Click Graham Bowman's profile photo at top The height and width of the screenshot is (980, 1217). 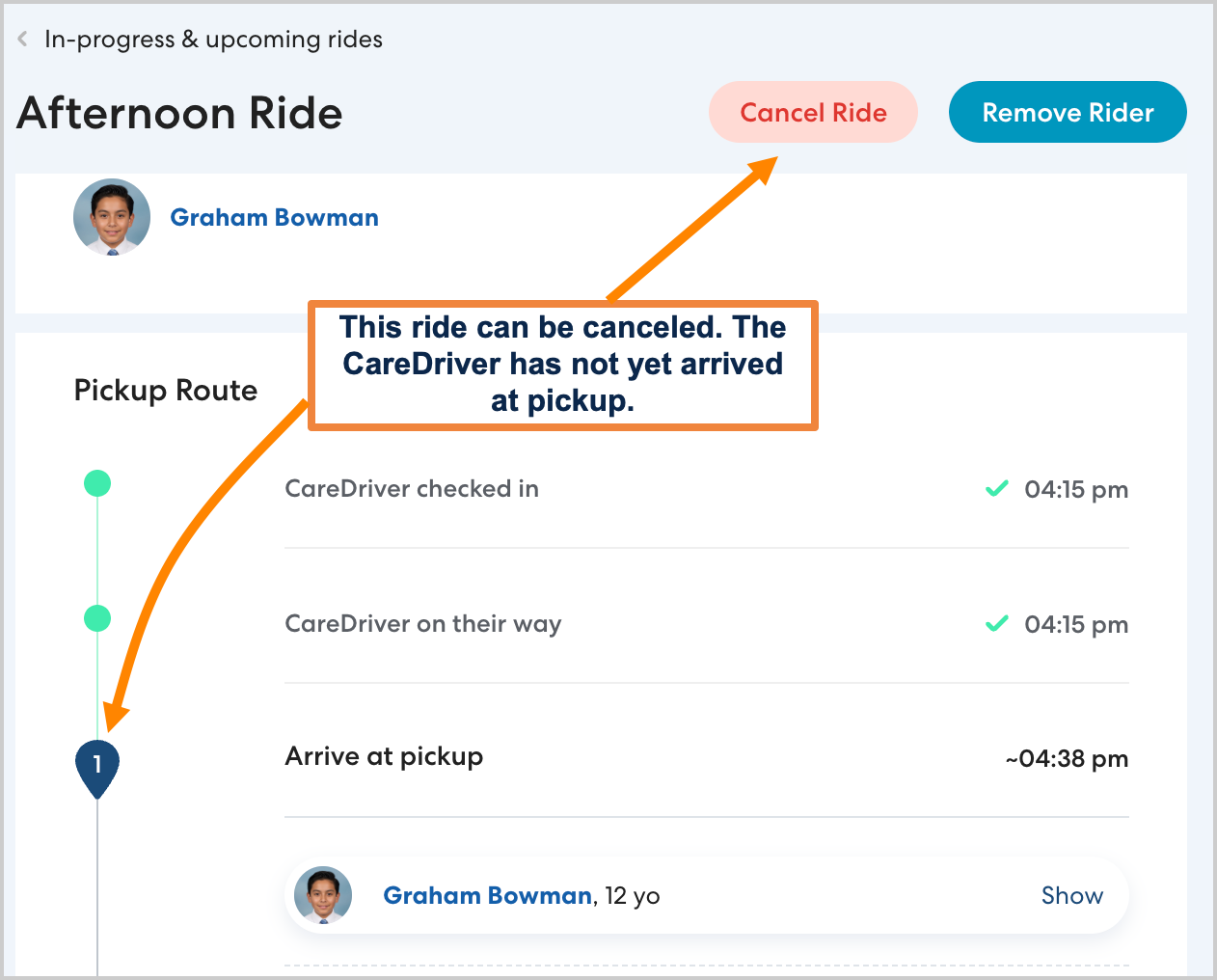[x=112, y=217]
